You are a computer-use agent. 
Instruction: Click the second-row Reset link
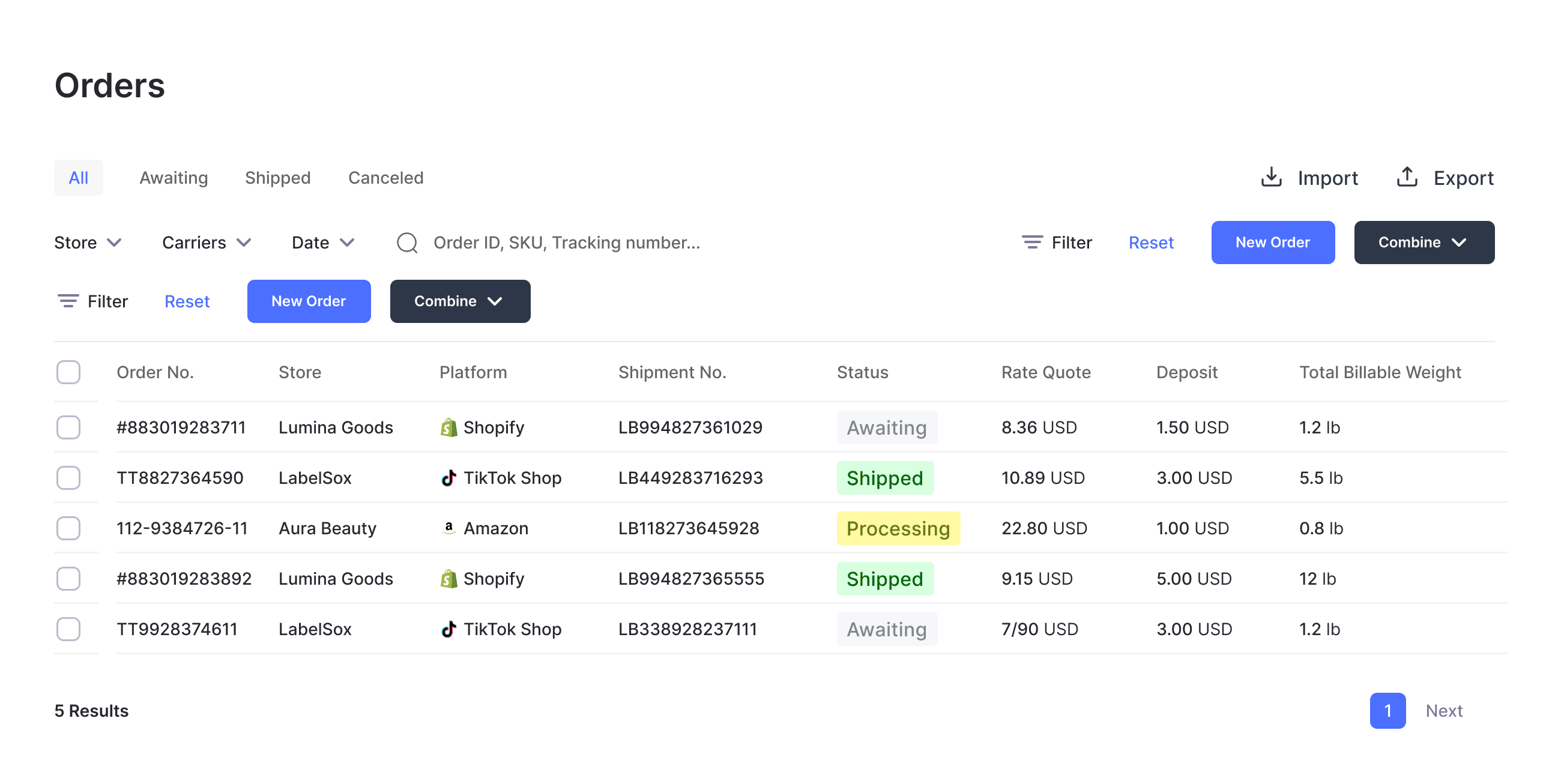187,301
